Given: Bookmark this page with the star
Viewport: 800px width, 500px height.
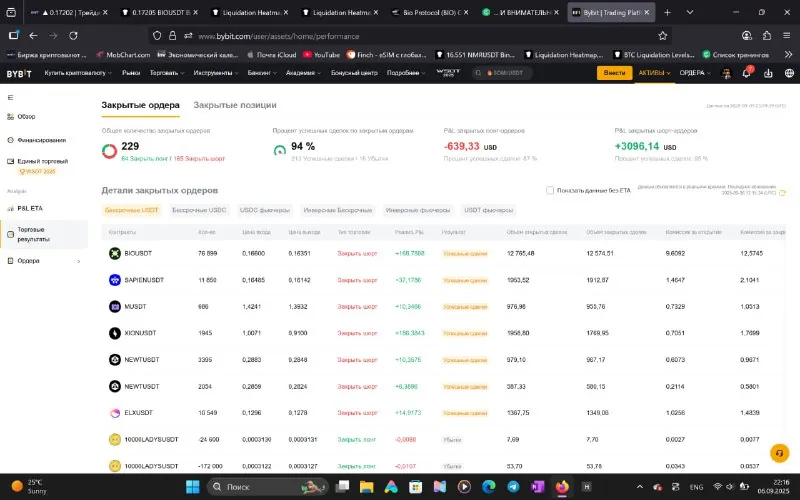Looking at the screenshot, I should [x=662, y=36].
